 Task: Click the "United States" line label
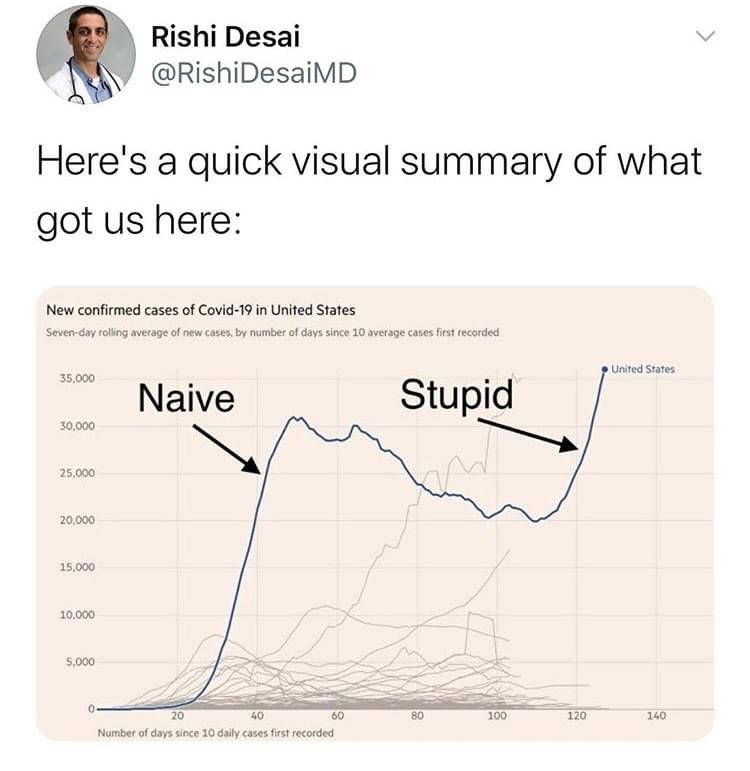click(x=643, y=369)
